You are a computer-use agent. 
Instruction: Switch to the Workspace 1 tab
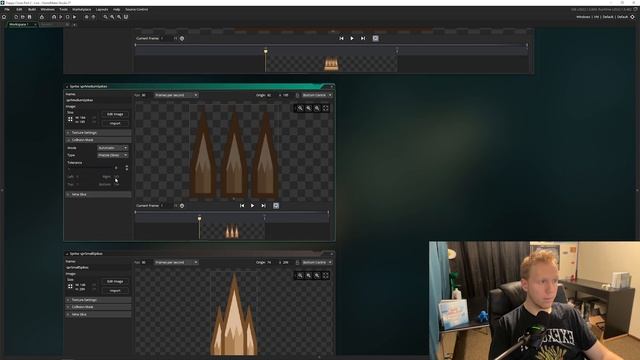[x=19, y=24]
